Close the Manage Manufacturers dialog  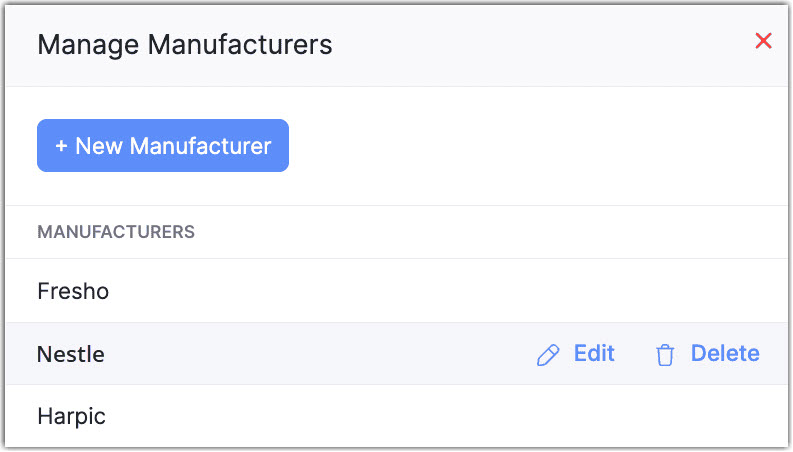point(763,41)
